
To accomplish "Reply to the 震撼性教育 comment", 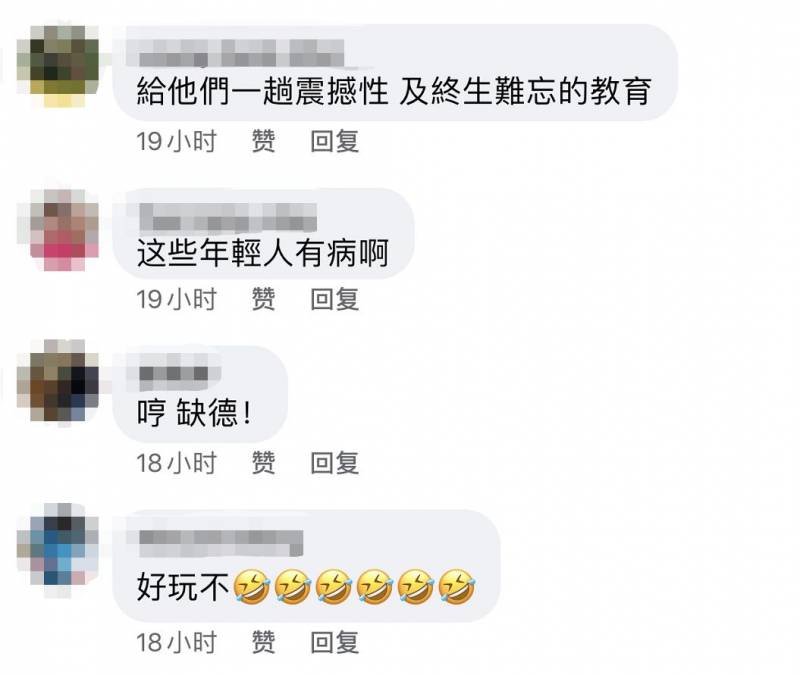I will [x=335, y=141].
